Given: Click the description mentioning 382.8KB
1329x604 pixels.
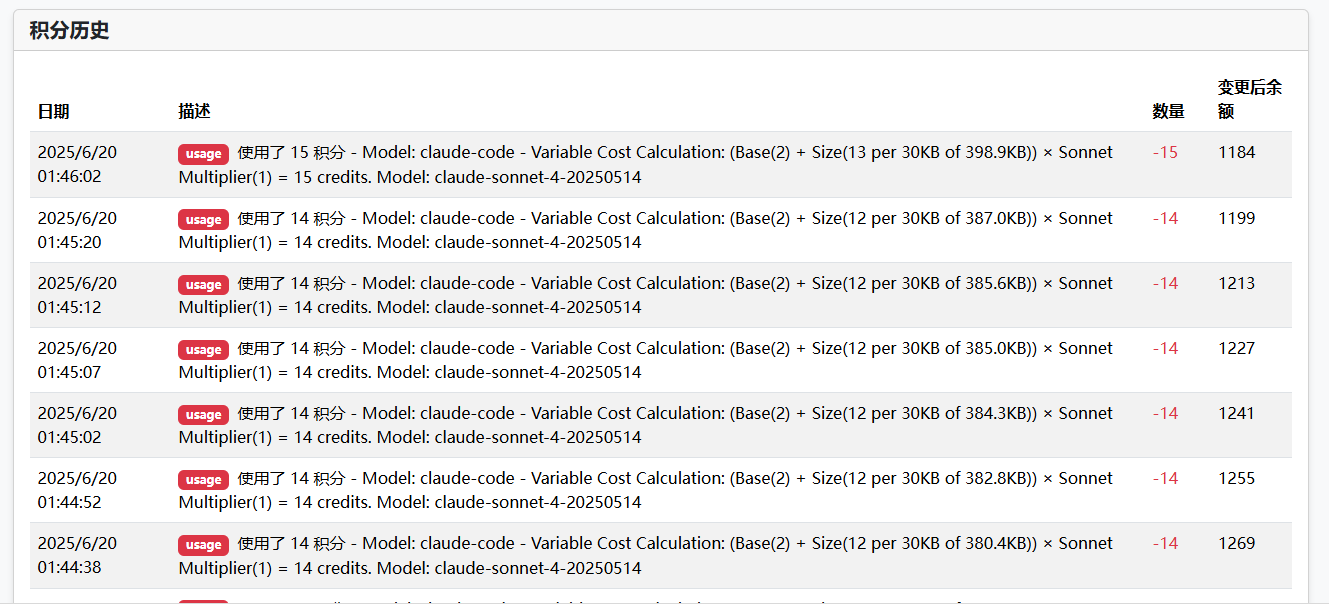Looking at the screenshot, I should [645, 490].
